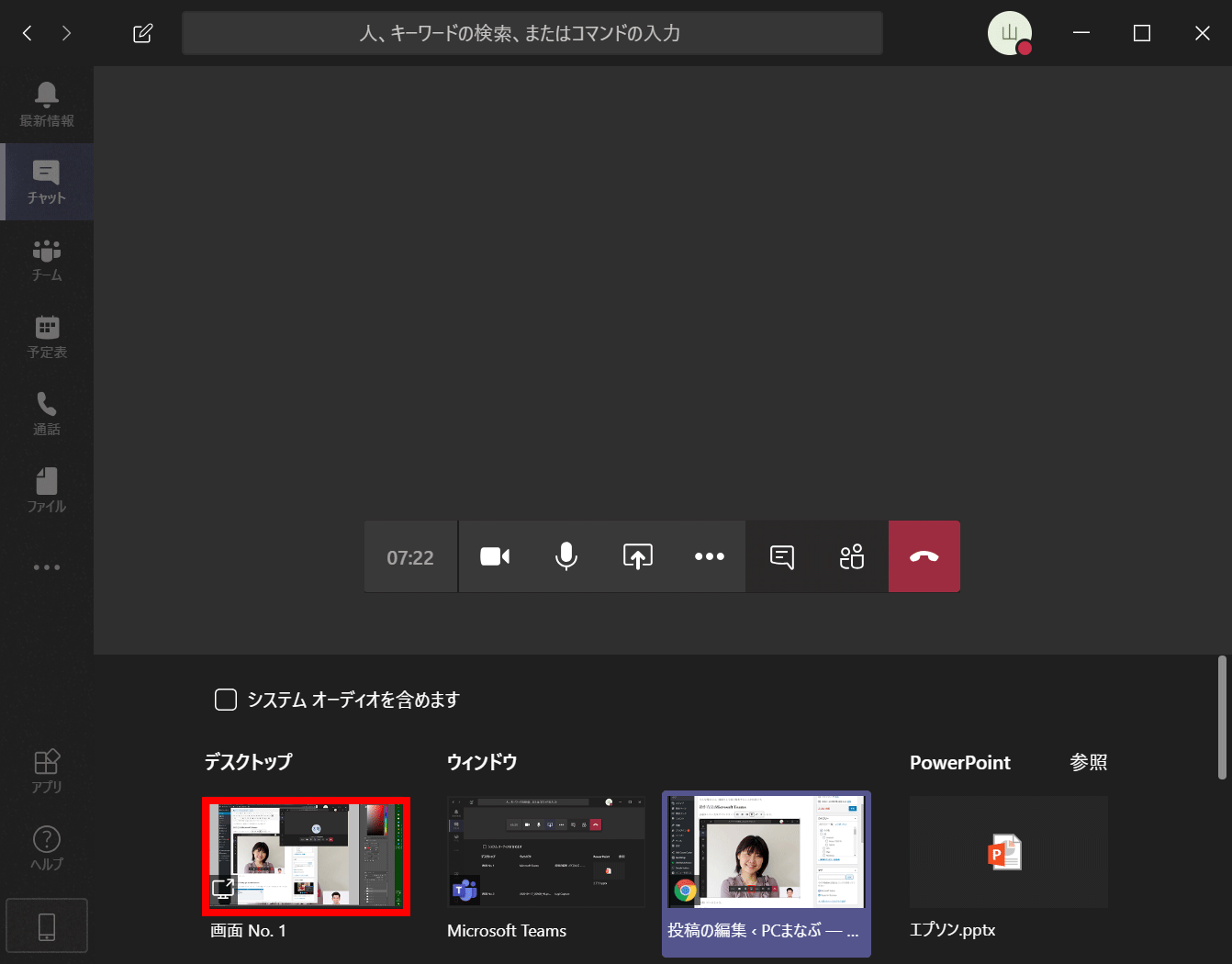Open 予定表 calendar in the sidebar
This screenshot has width=1232, height=964.
(x=47, y=337)
